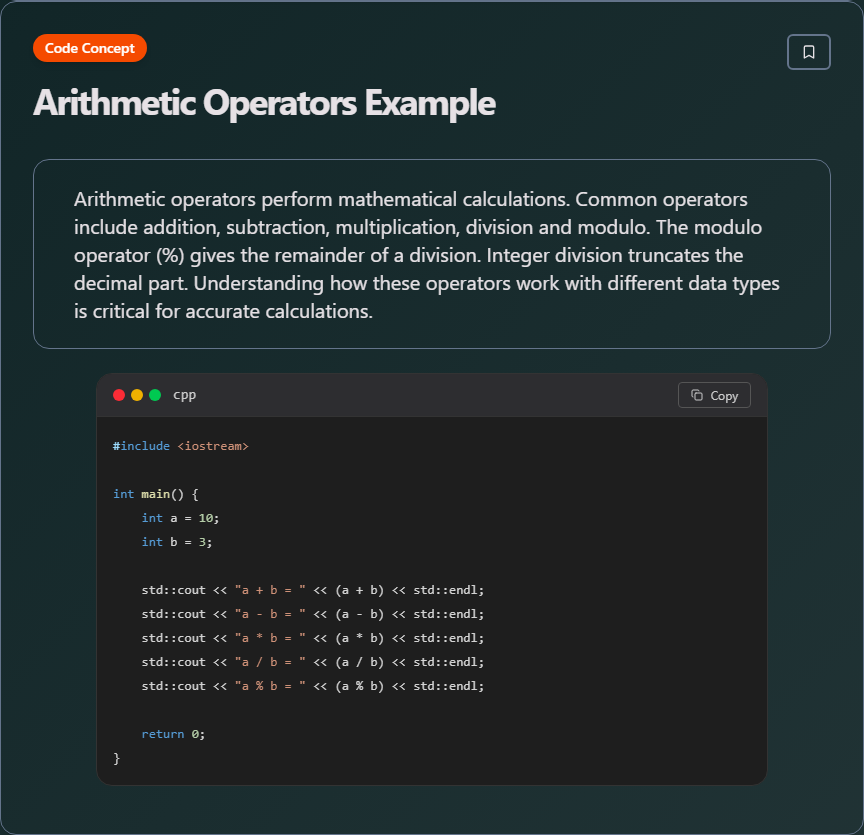
Task: Click the closing brace of main
Action: pos(116,758)
